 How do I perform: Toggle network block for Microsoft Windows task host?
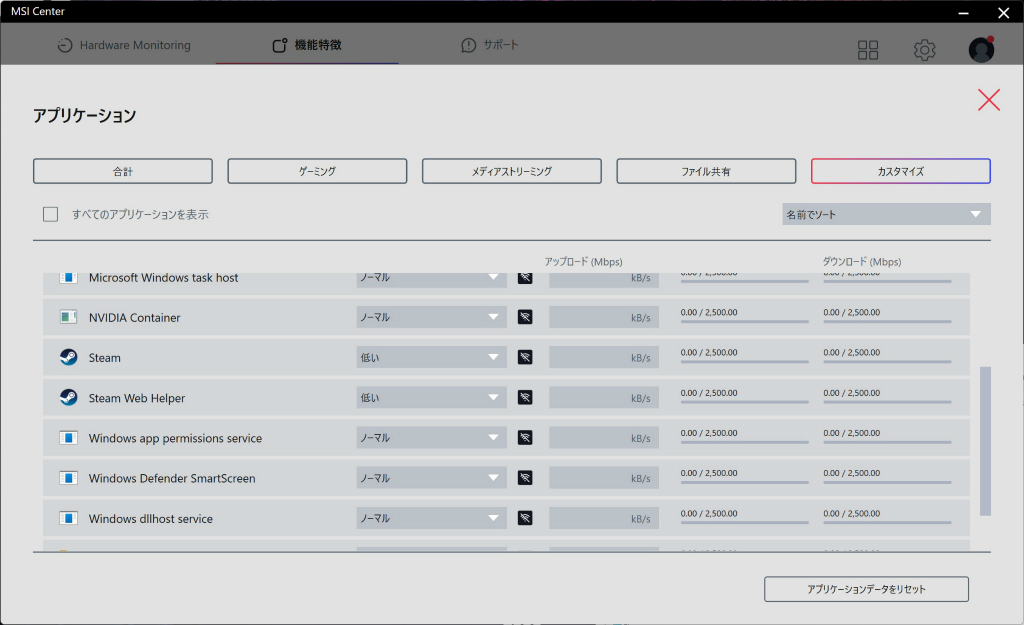[525, 278]
